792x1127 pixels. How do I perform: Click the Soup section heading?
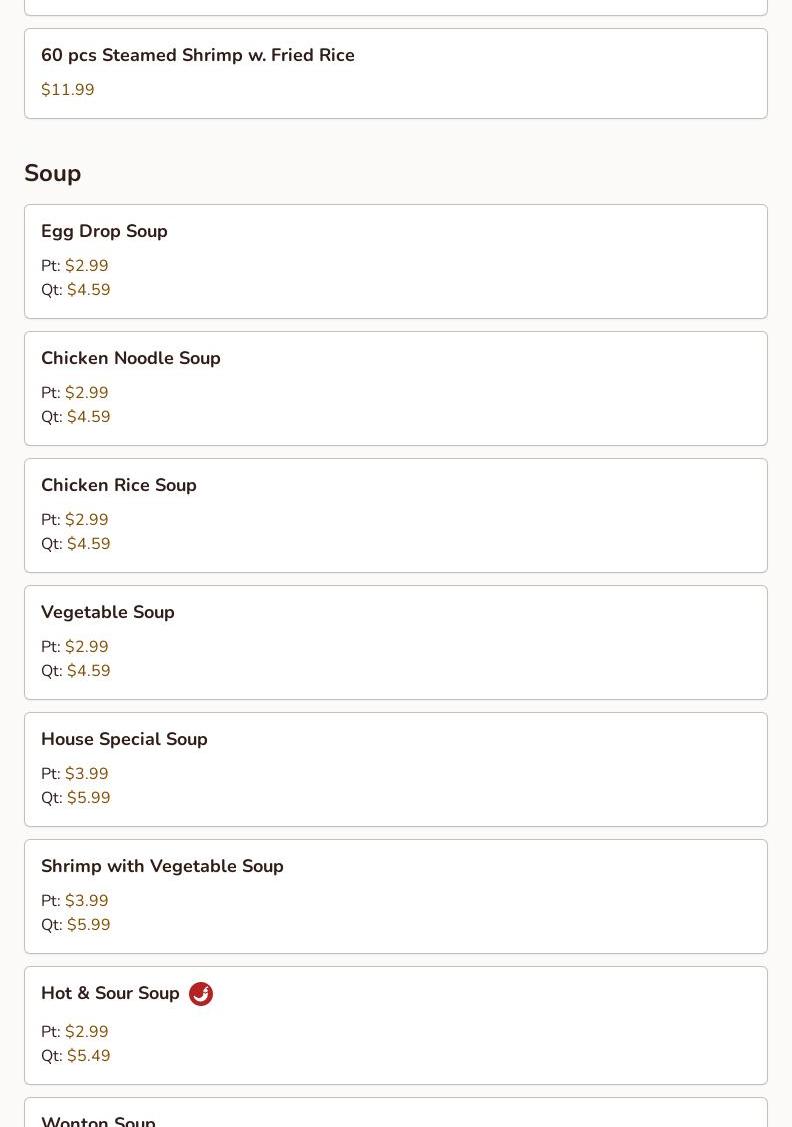coord(53,174)
